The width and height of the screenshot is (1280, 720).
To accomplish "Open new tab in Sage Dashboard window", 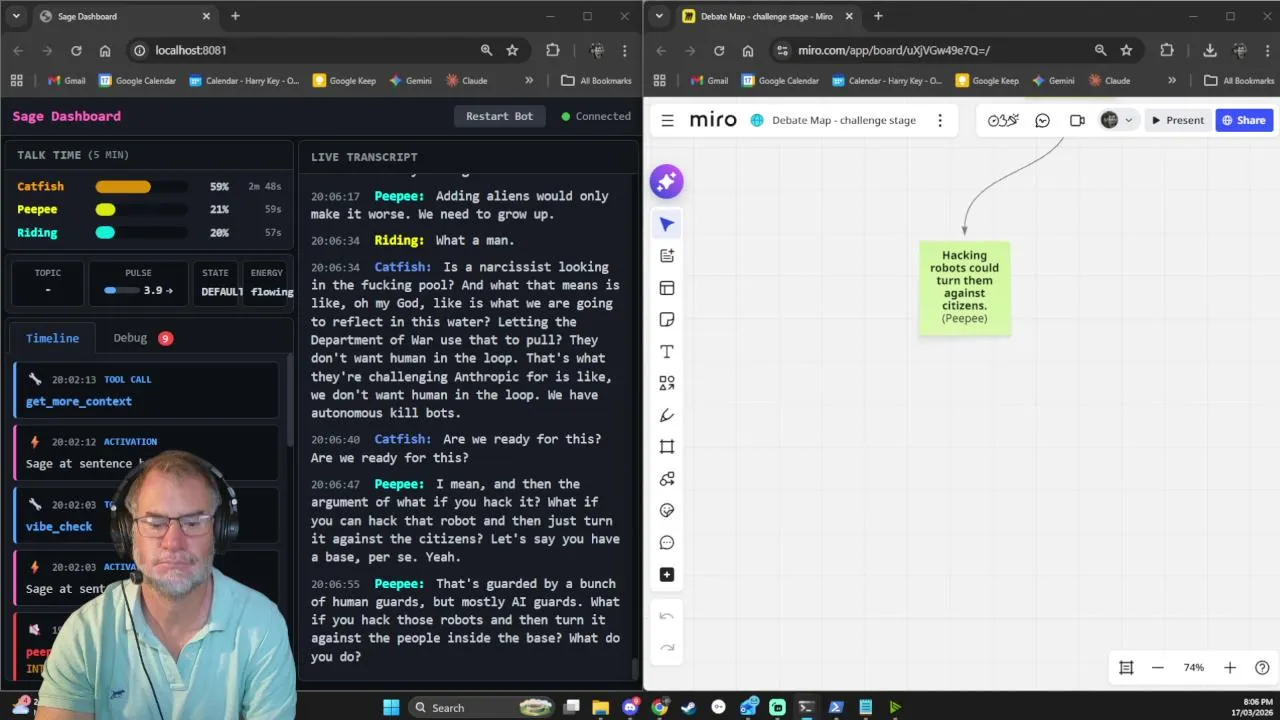I will [x=235, y=16].
